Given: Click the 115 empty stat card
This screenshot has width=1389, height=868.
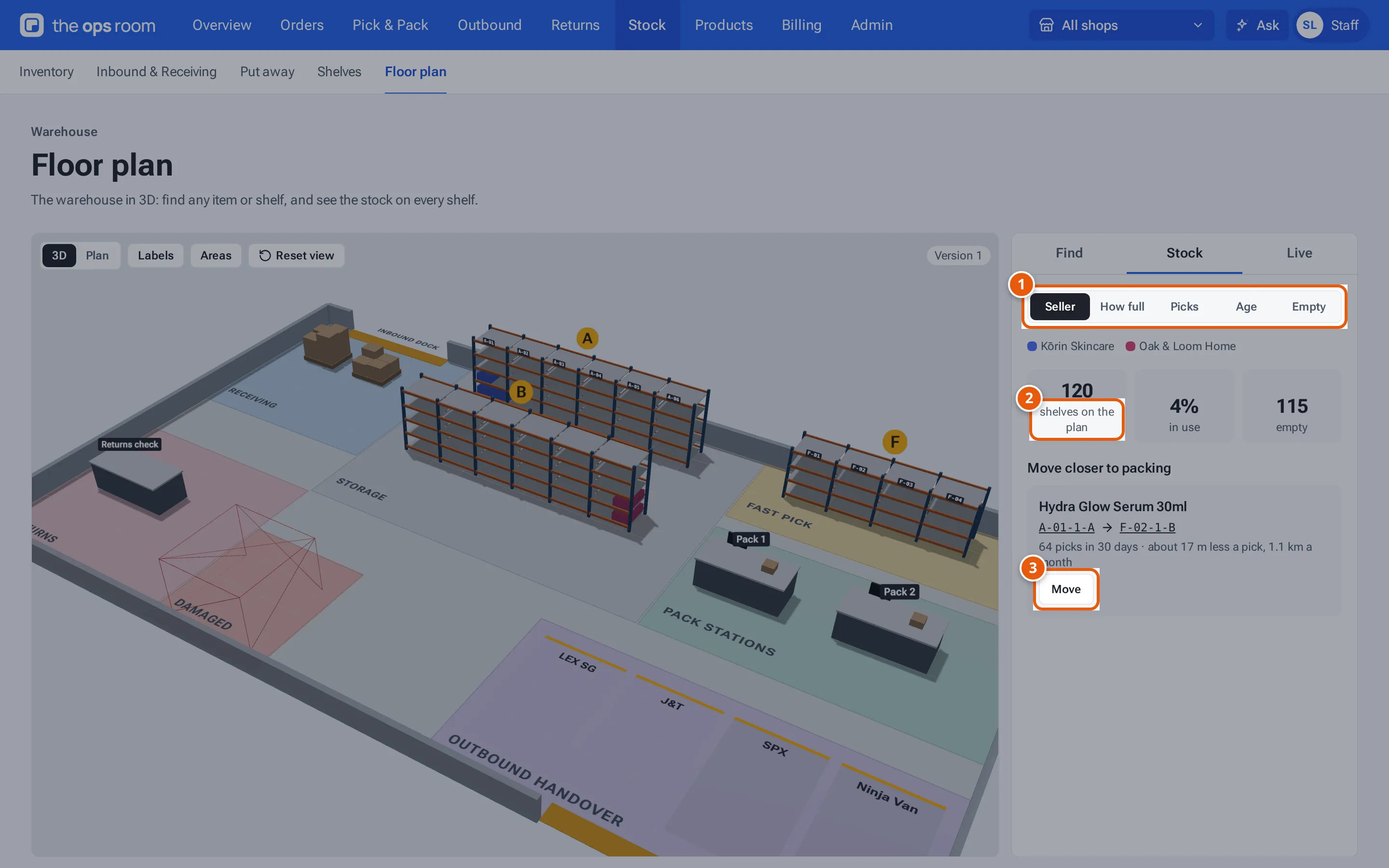Looking at the screenshot, I should [1292, 406].
